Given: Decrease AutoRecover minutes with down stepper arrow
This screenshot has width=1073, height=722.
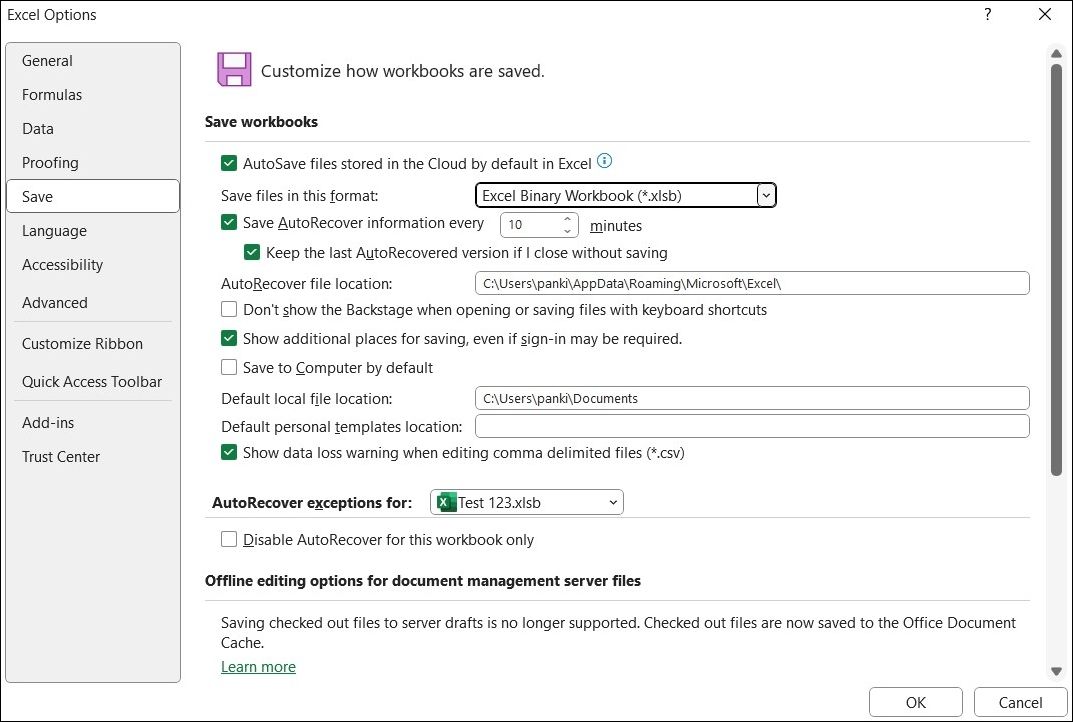Looking at the screenshot, I should tap(568, 230).
